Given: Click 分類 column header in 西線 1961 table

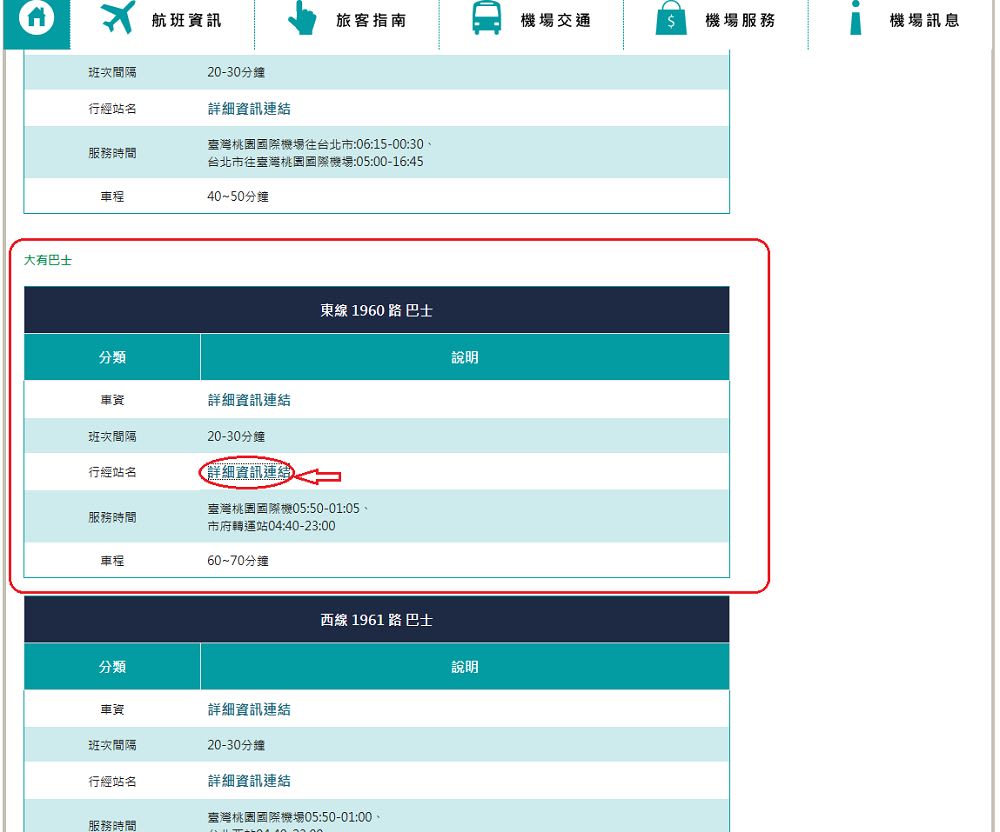Looking at the screenshot, I should click(x=112, y=667).
